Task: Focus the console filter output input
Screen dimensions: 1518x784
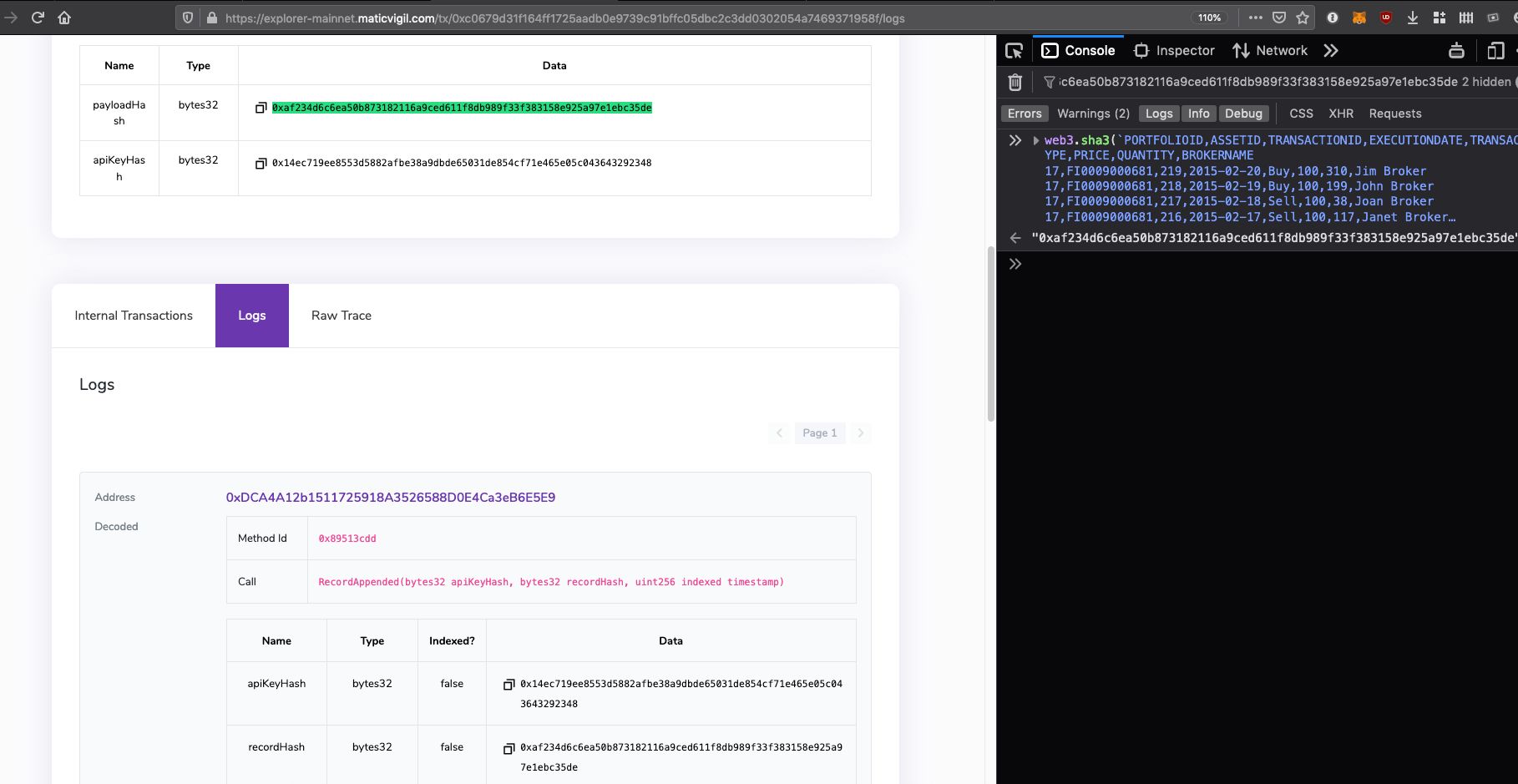Action: 1258,82
